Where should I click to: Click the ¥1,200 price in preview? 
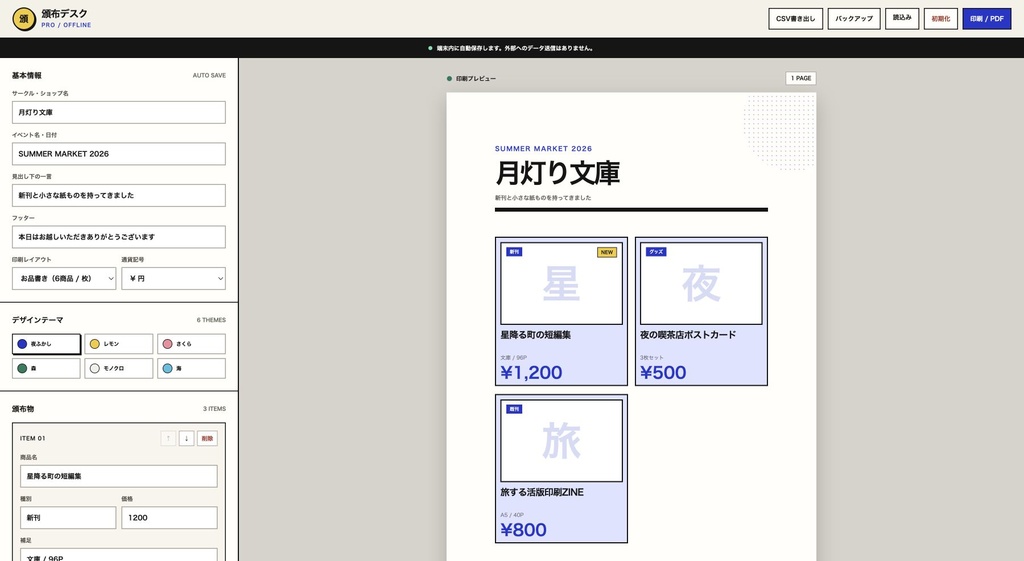[x=531, y=372]
